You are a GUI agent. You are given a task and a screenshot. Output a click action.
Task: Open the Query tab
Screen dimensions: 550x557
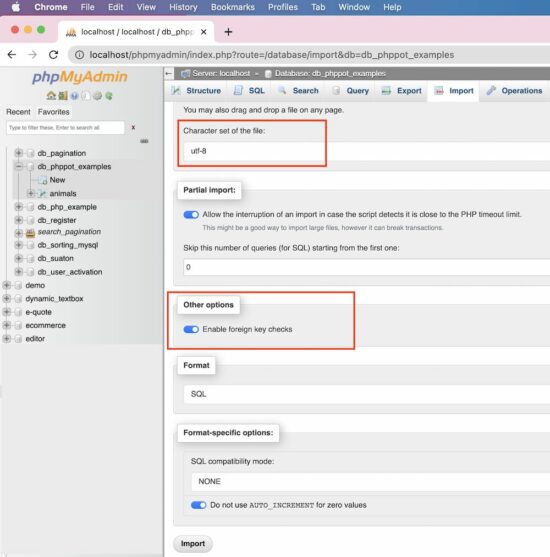351,91
